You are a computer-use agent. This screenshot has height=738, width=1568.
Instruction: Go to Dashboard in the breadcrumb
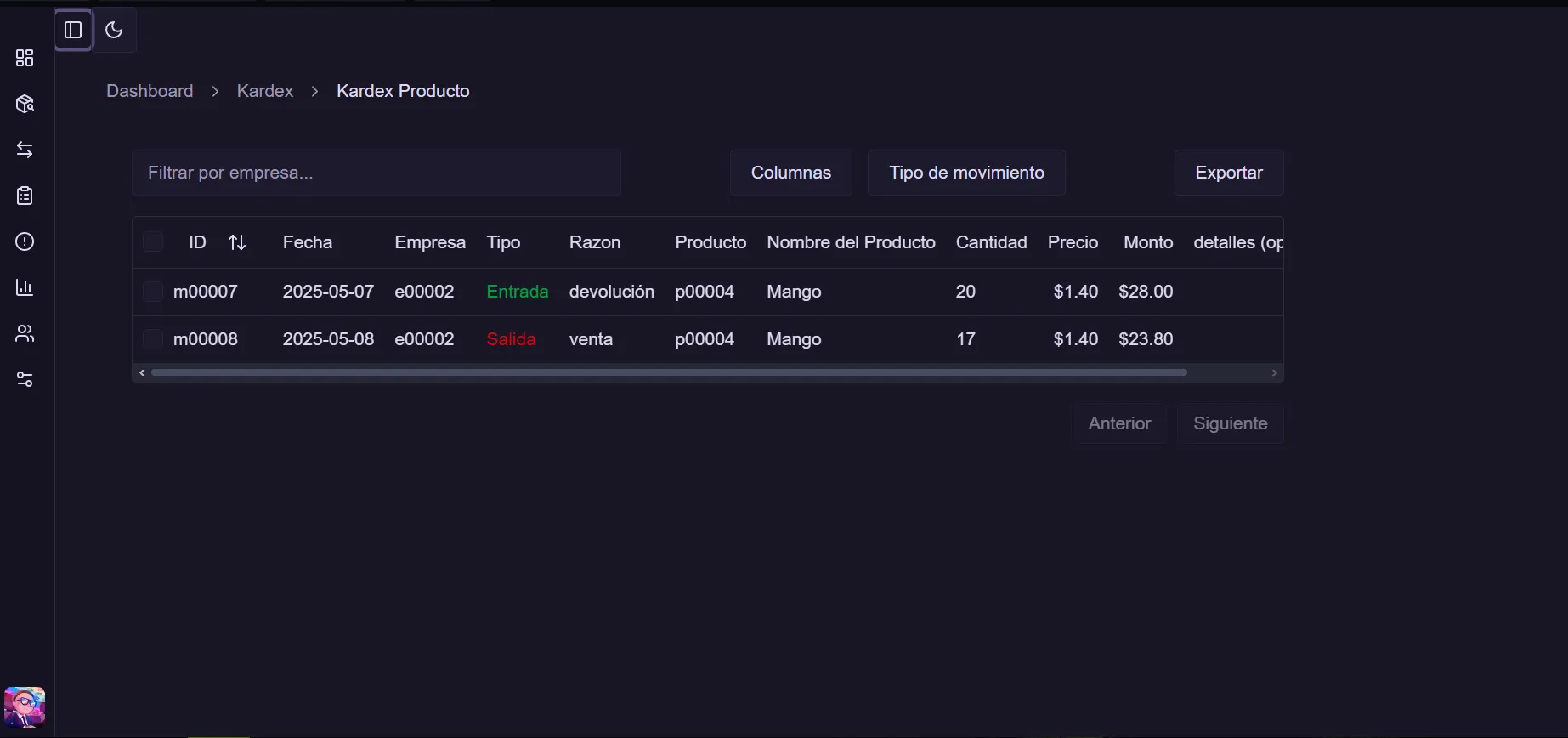click(150, 91)
